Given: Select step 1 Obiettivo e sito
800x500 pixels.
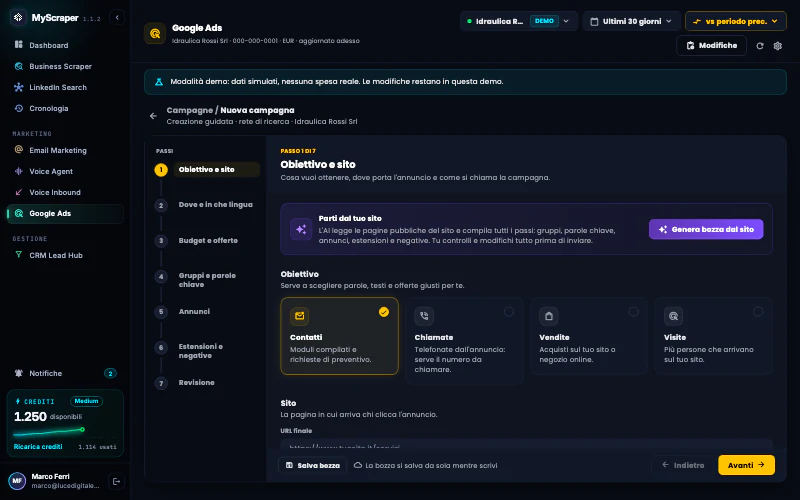Looking at the screenshot, I should [207, 169].
